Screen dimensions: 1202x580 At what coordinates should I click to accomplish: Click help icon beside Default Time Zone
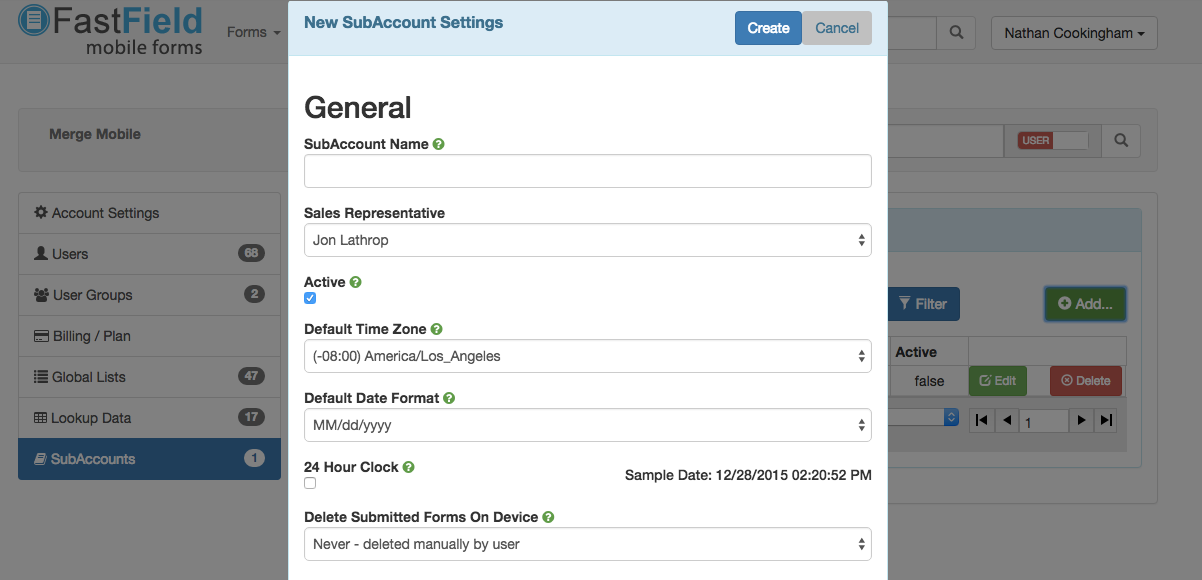pos(437,329)
